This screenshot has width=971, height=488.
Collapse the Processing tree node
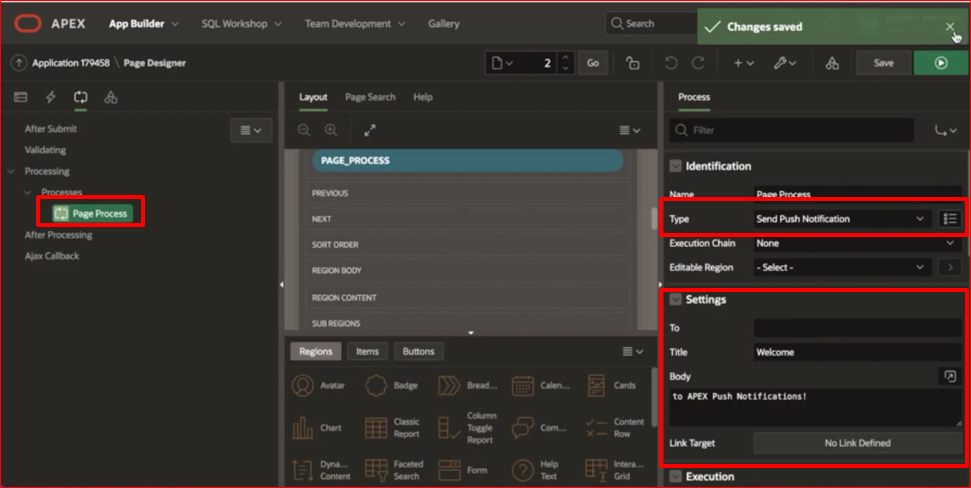tap(11, 172)
